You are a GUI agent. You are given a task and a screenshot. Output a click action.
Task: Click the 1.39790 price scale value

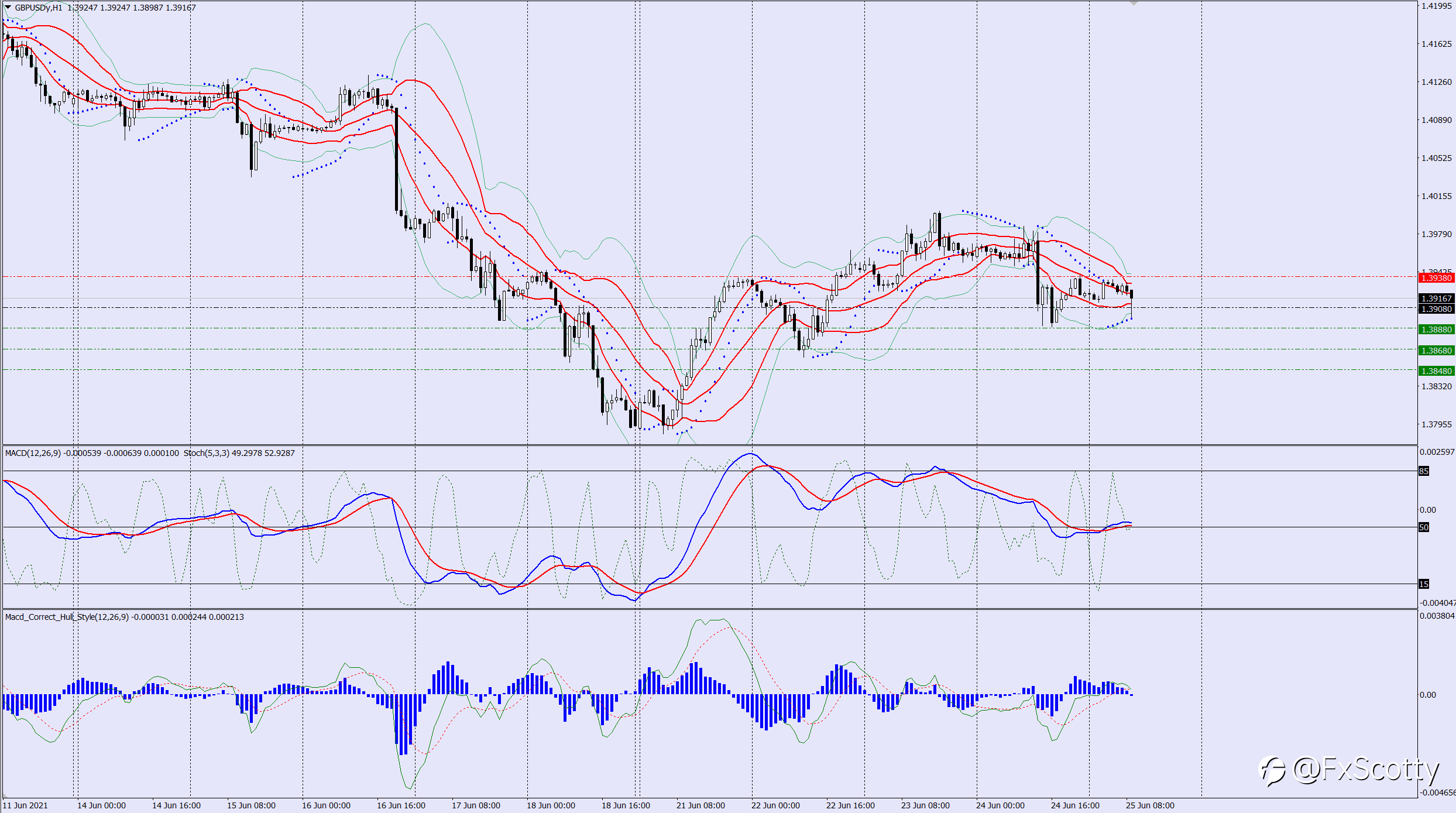click(x=1437, y=234)
